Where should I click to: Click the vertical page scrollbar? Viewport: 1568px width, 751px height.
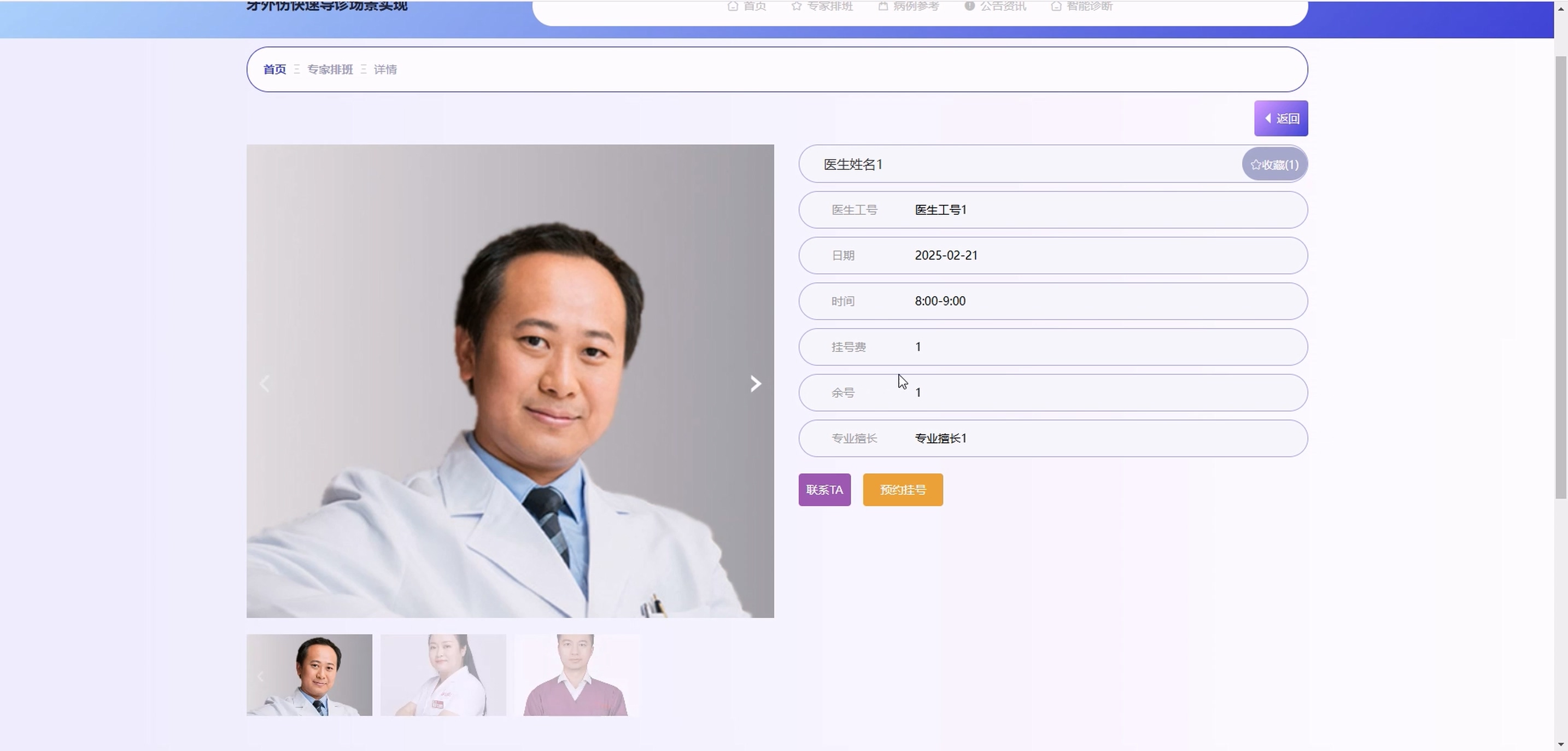pos(1561,277)
